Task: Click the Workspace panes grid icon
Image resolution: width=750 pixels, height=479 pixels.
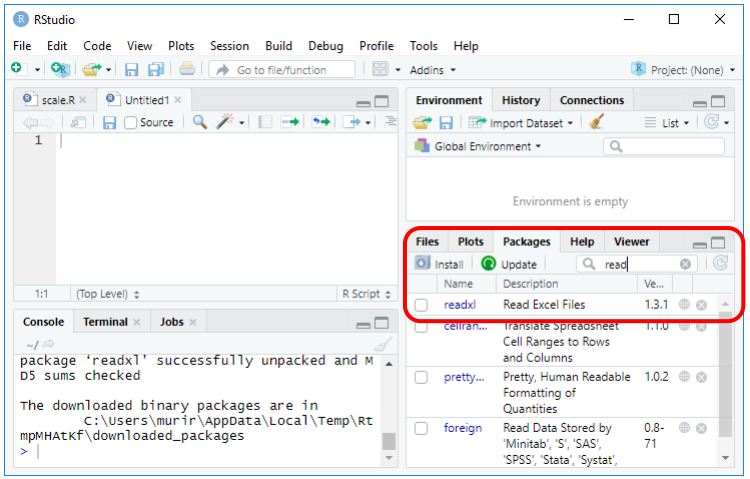Action: tap(380, 69)
